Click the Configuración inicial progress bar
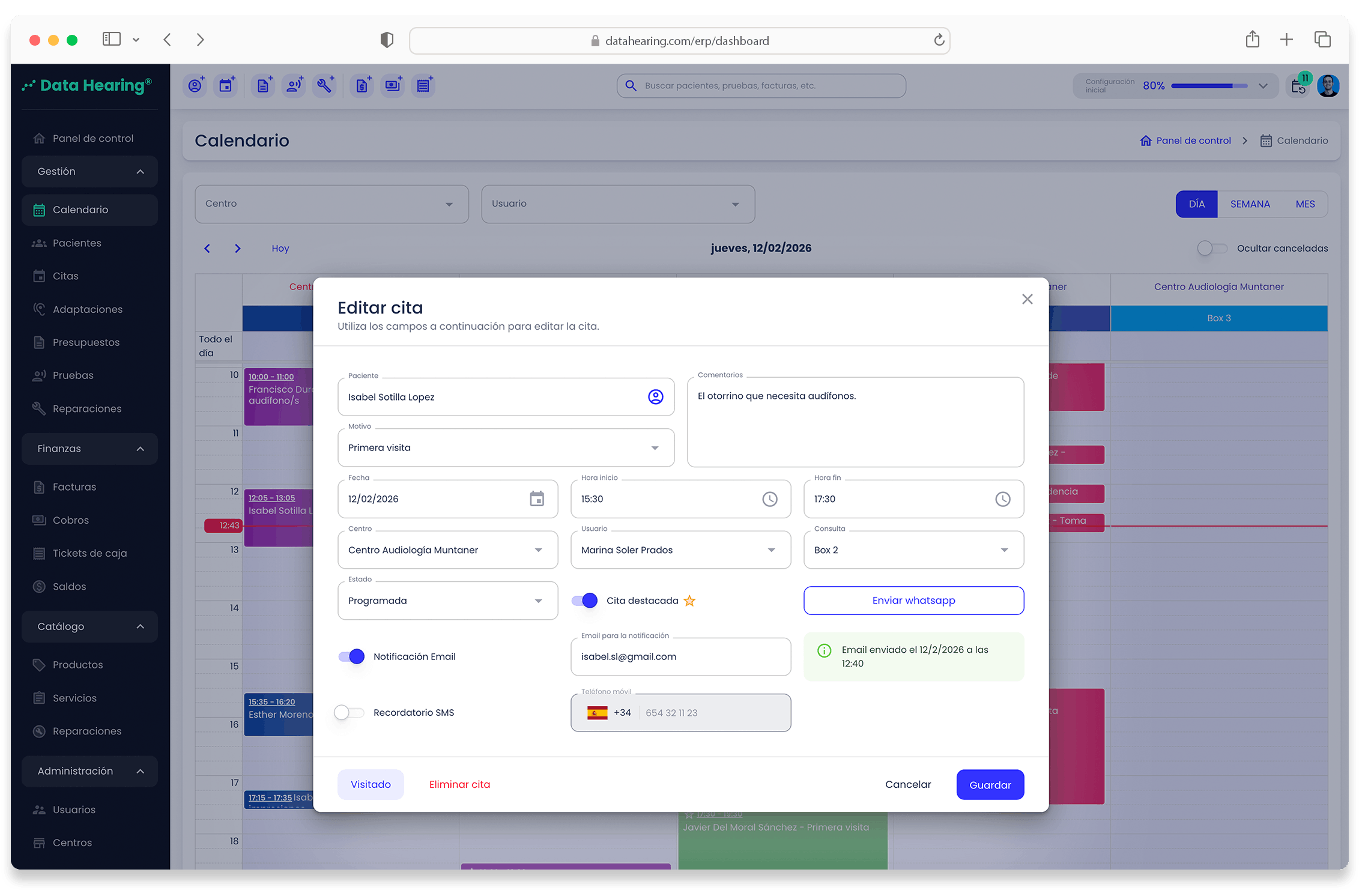Screen dimensions: 1362x896 tap(1208, 86)
